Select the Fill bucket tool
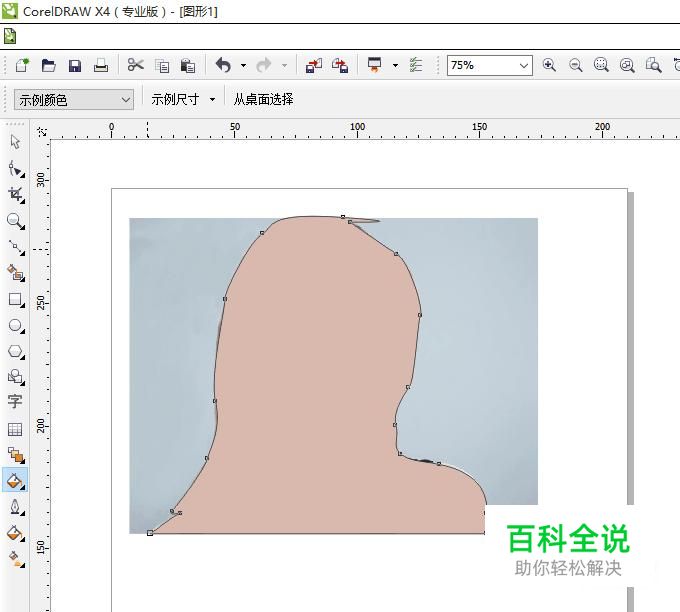680x612 pixels. [16, 533]
